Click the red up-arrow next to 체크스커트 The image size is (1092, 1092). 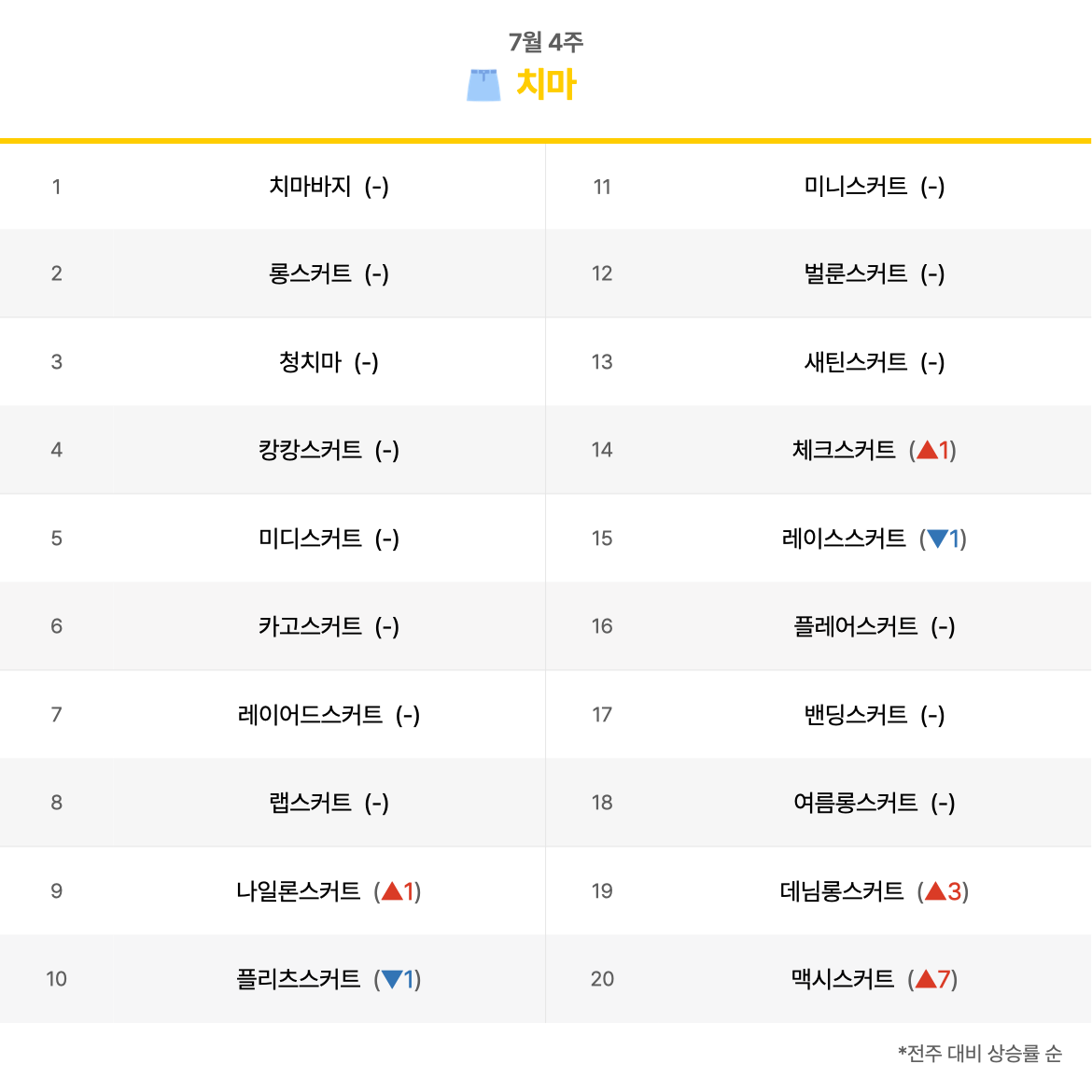(x=927, y=450)
